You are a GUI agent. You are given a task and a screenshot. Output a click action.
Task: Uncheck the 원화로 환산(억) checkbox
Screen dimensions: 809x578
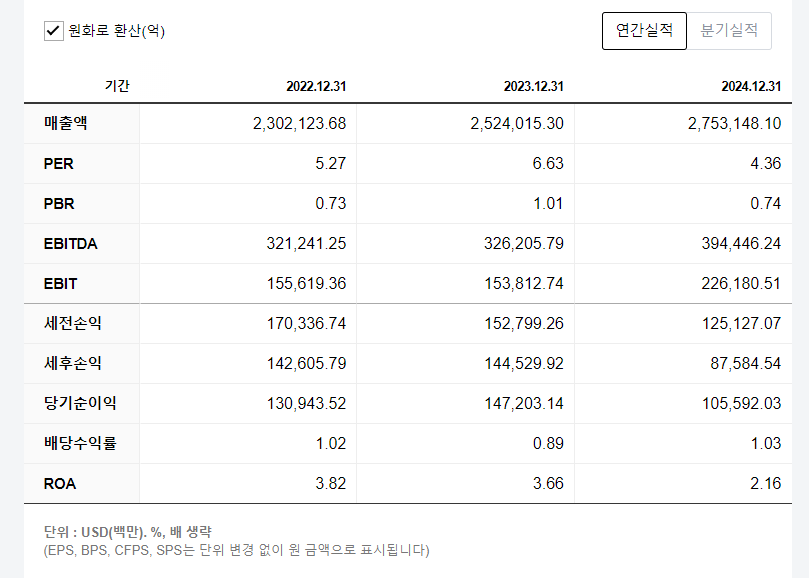(54, 31)
